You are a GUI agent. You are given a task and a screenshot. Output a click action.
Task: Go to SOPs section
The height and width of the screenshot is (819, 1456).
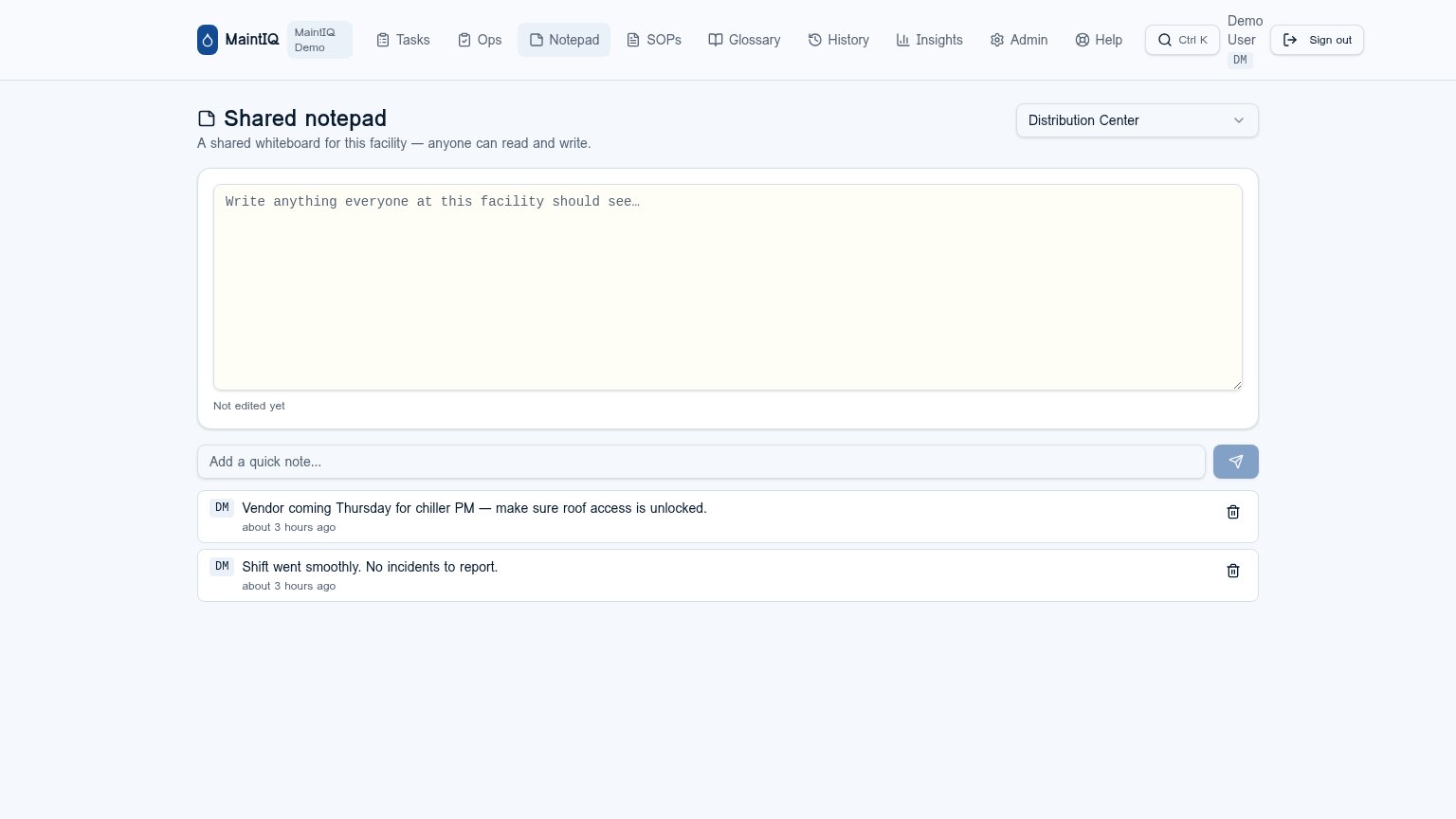(654, 40)
